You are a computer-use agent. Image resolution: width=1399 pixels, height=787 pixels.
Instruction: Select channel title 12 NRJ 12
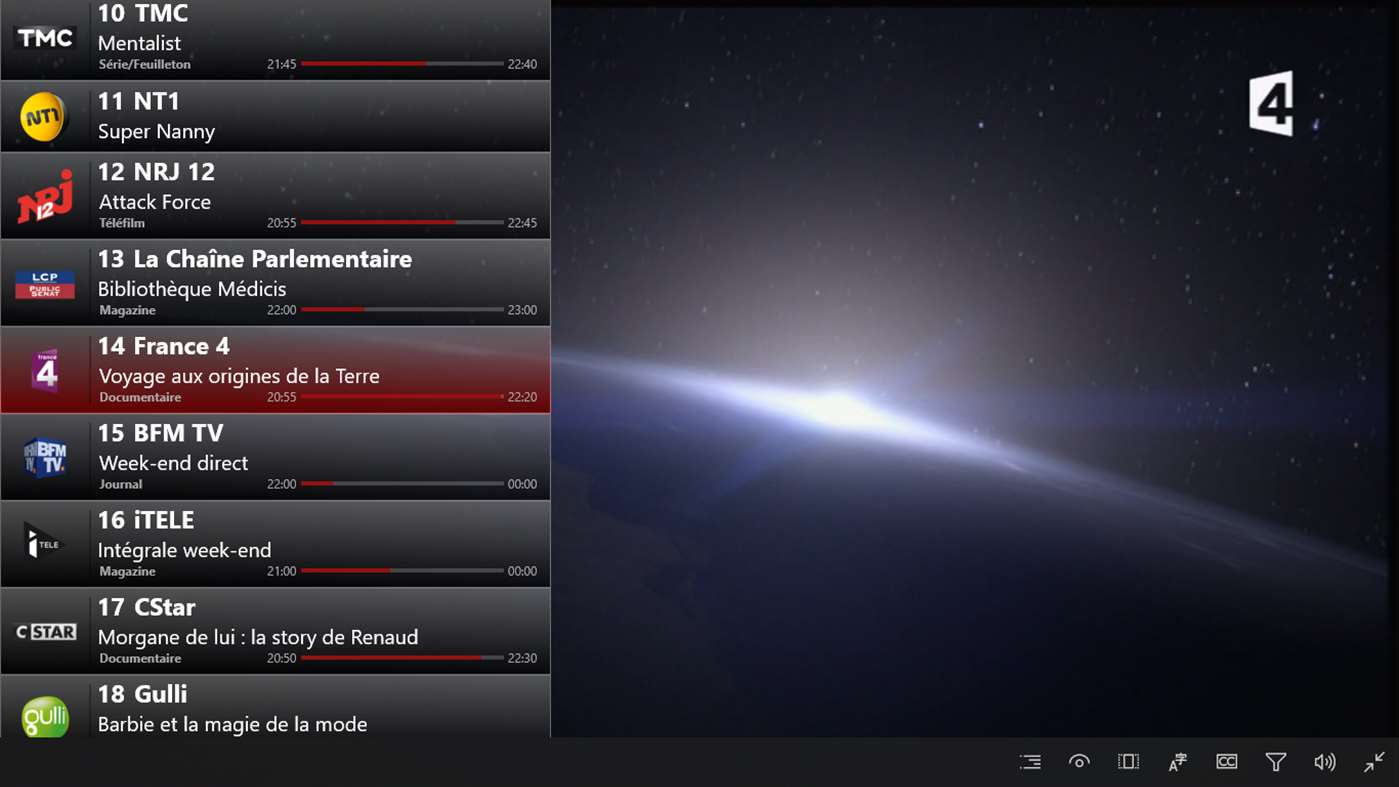click(x=156, y=172)
